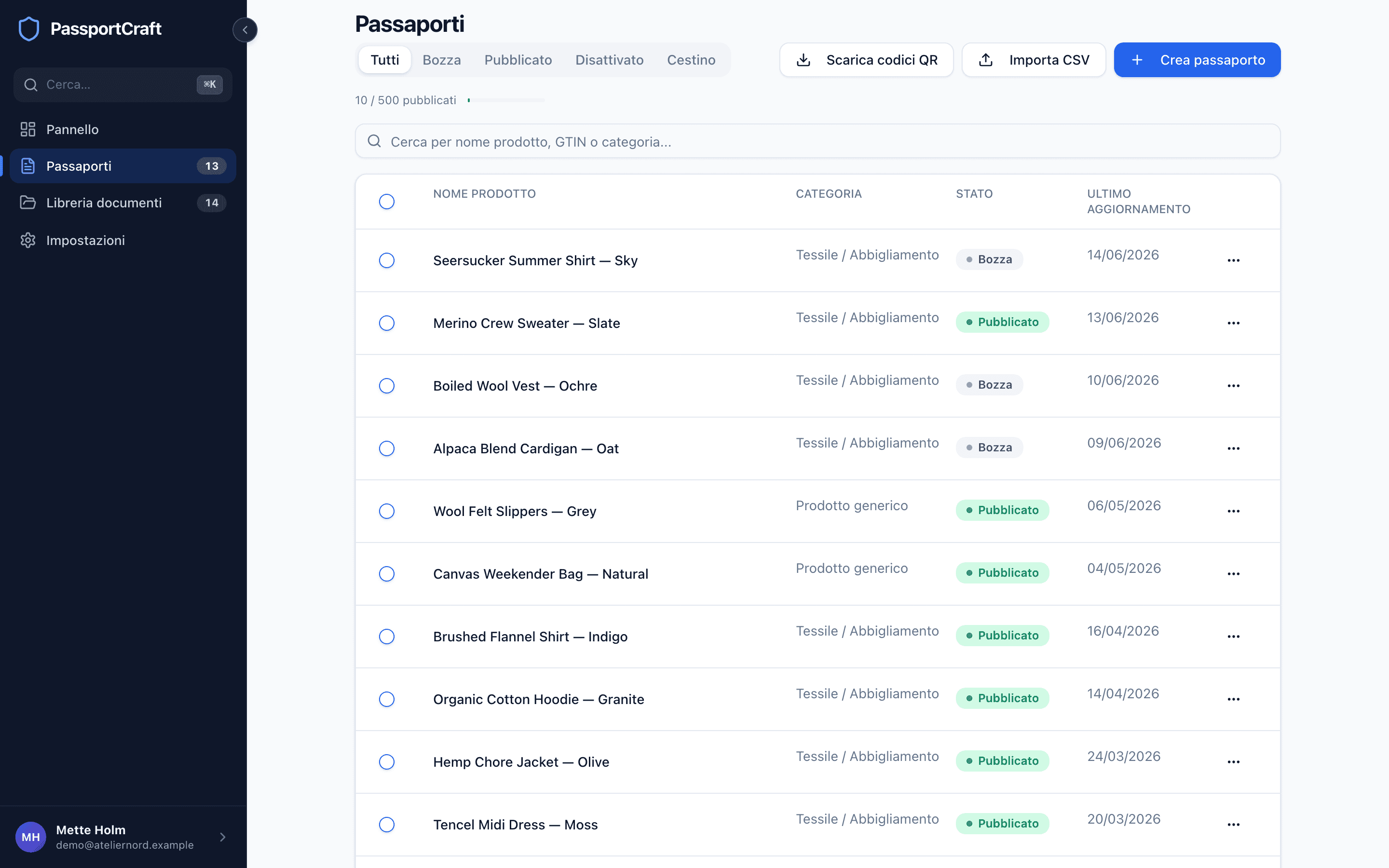Toggle the select-all checkbox in the table header
The image size is (1389, 868).
click(x=387, y=202)
